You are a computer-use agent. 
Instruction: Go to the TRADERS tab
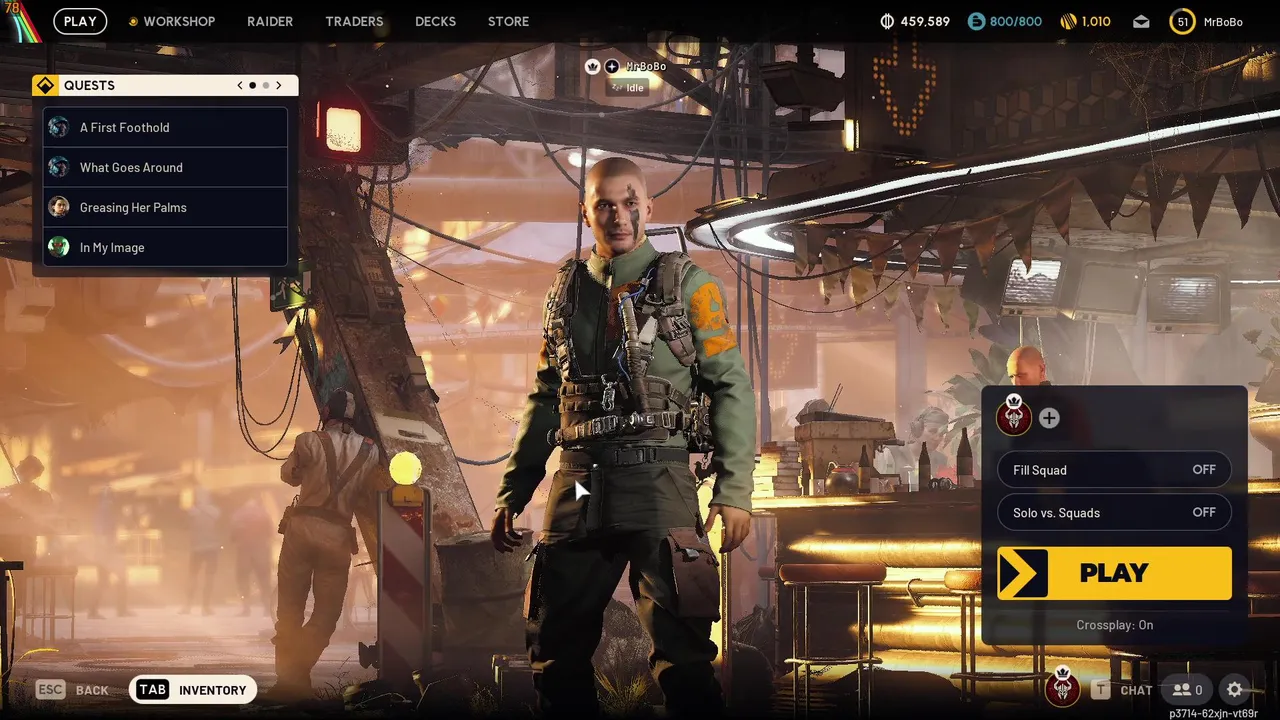tap(354, 21)
